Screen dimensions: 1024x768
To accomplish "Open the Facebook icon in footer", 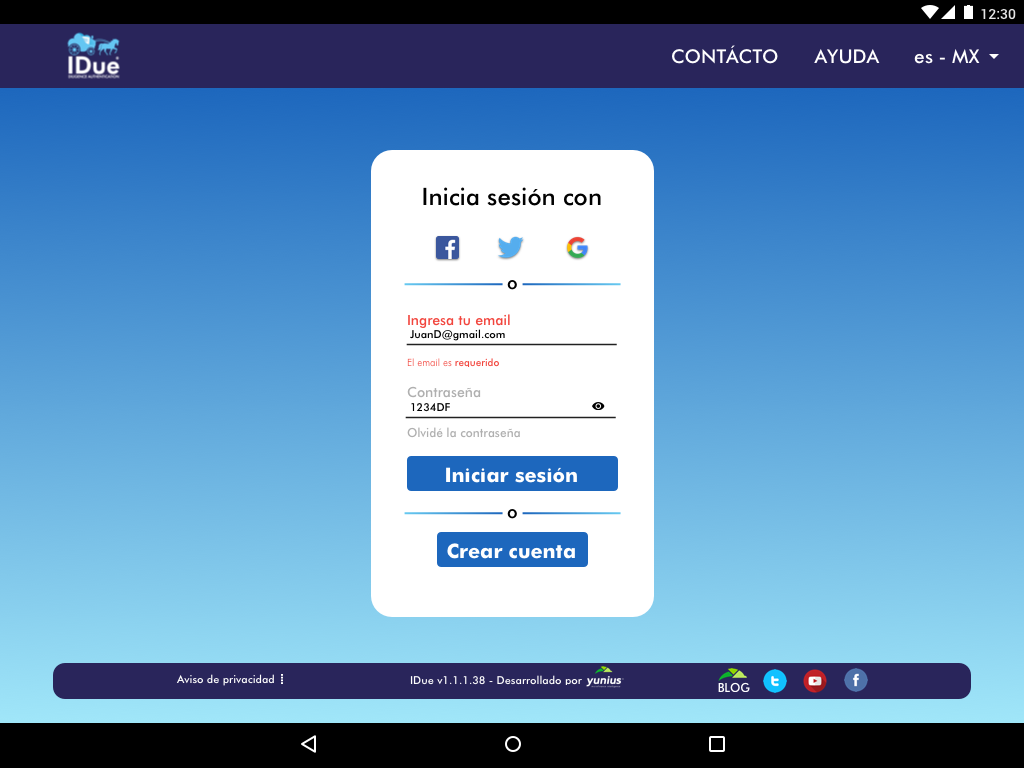I will 856,680.
